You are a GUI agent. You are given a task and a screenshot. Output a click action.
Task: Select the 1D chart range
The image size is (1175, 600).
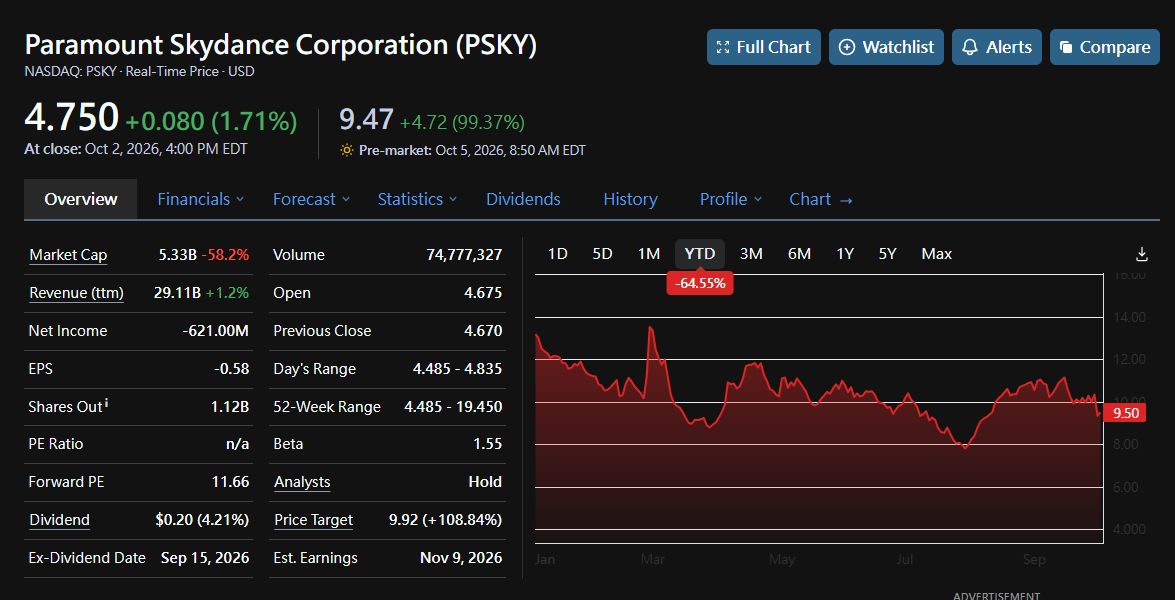coord(558,254)
